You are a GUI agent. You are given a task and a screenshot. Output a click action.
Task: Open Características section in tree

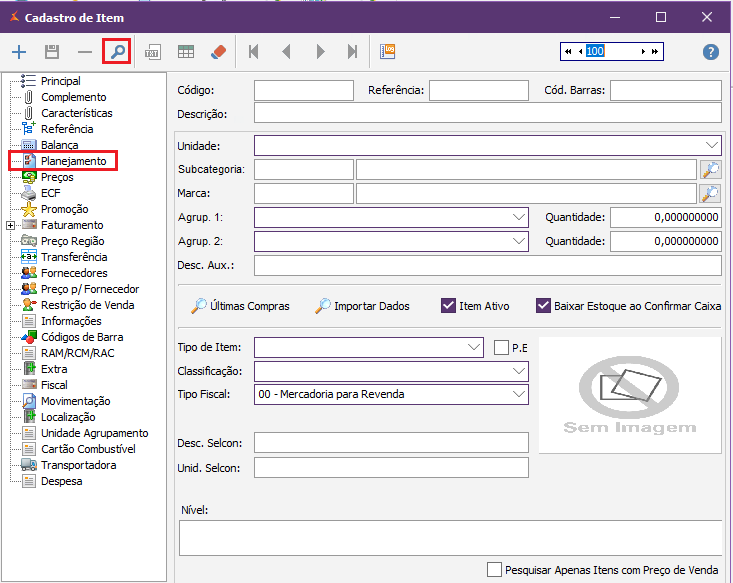pyautogui.click(x=77, y=113)
